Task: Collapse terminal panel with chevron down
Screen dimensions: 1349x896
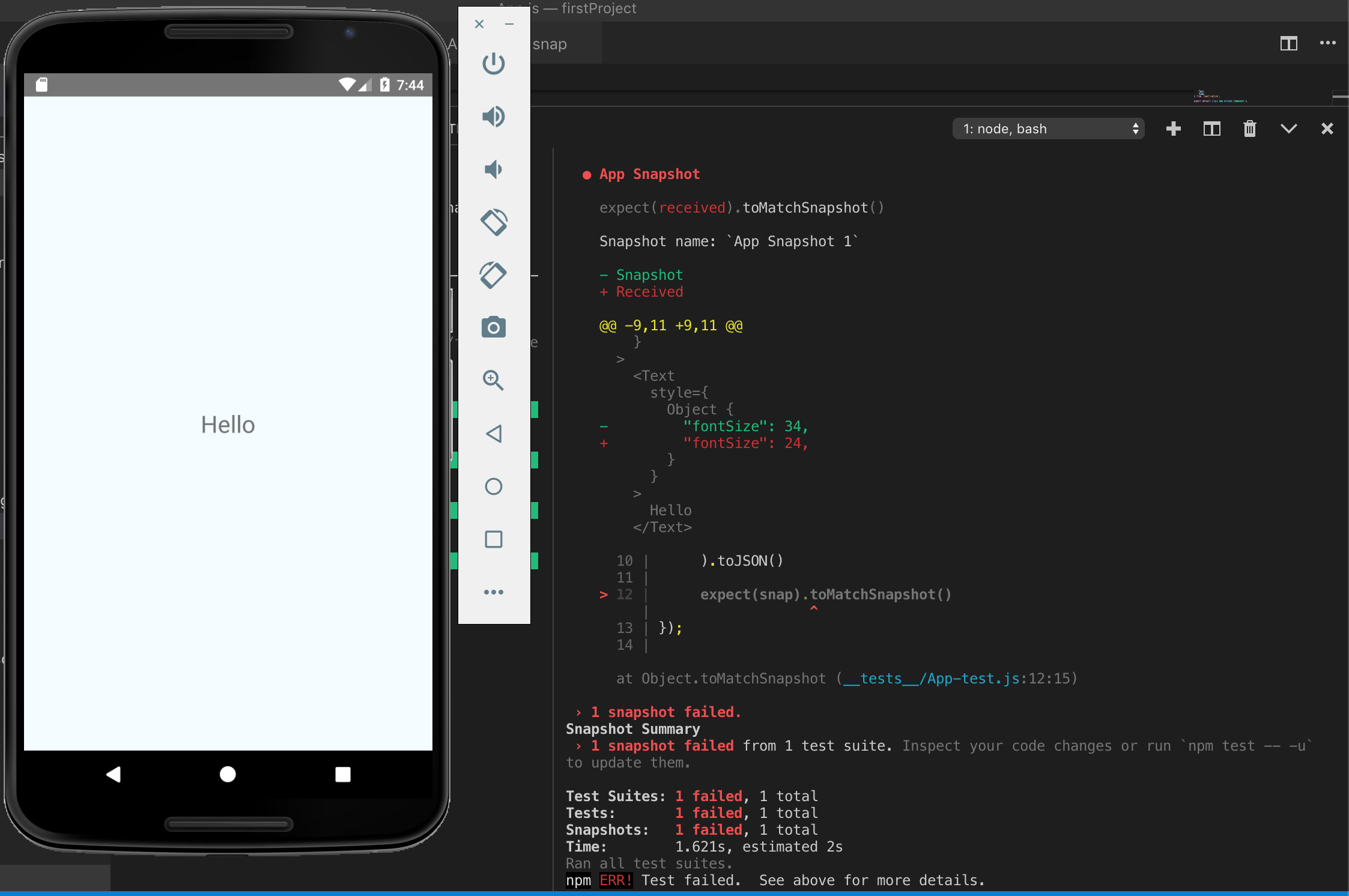Action: (x=1288, y=129)
